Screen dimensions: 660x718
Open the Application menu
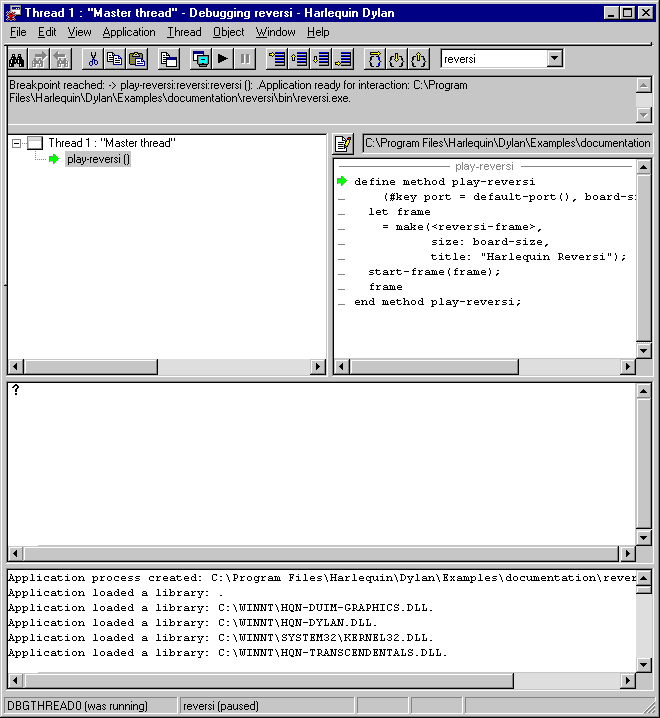129,32
